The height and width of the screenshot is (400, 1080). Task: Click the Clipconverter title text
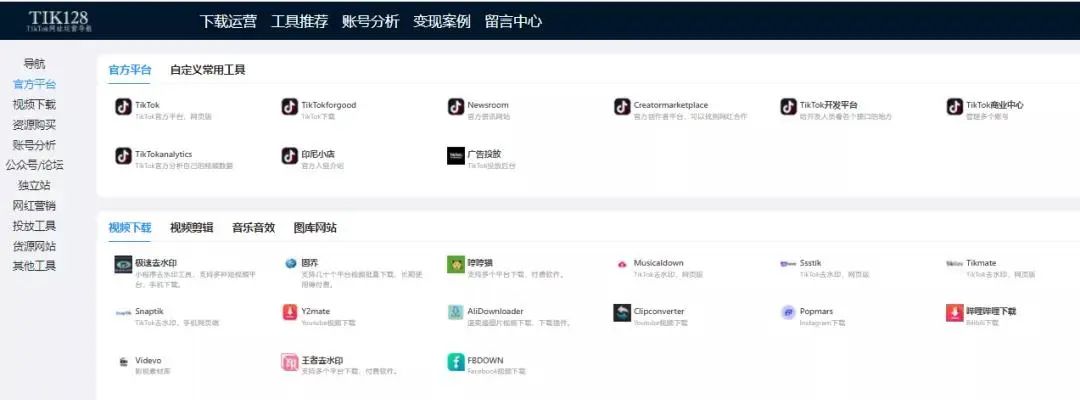pos(659,311)
